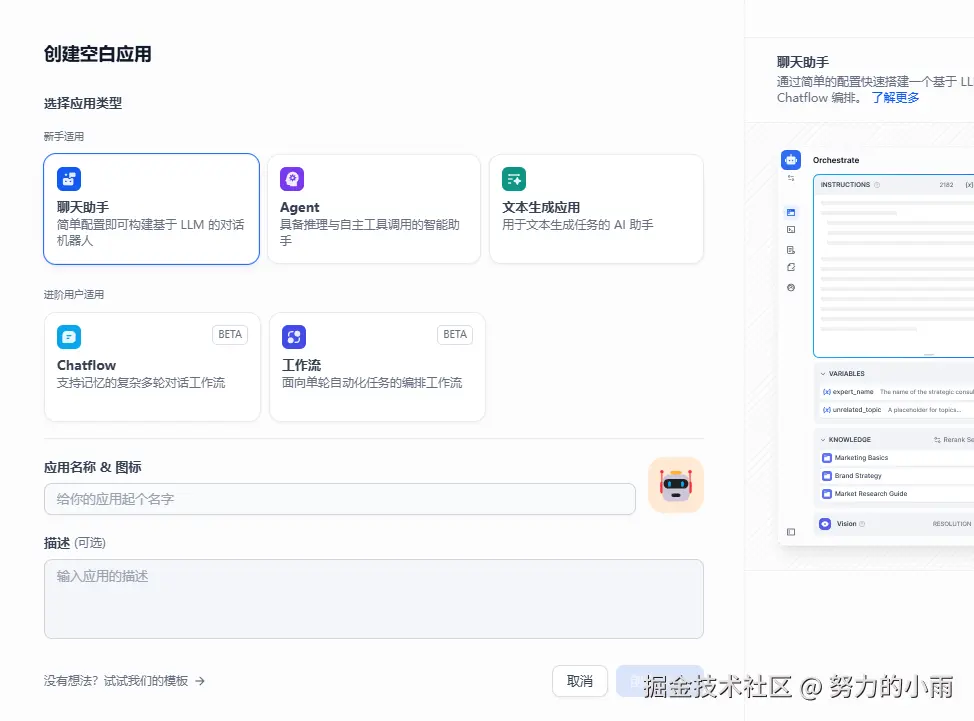Click the blue 聊天助手 robot icon

69,179
